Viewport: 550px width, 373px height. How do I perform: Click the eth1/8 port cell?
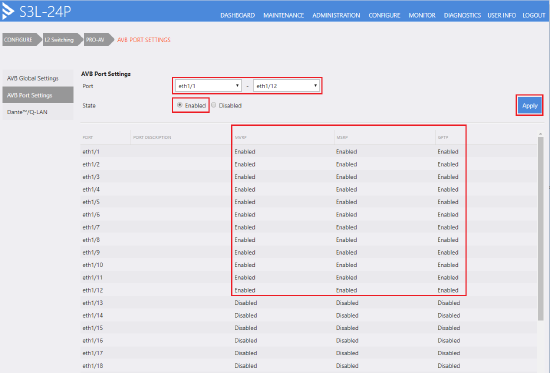click(x=91, y=240)
